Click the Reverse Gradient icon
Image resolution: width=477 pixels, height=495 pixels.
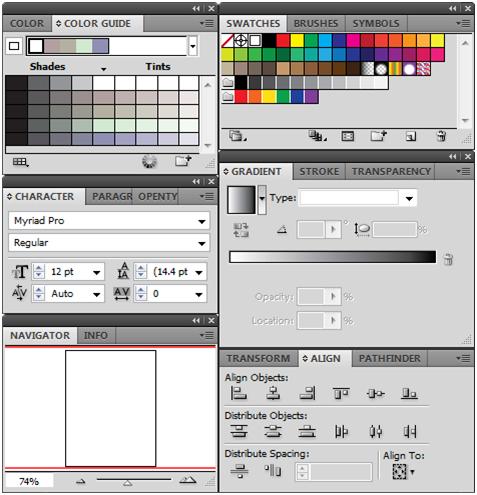[240, 230]
